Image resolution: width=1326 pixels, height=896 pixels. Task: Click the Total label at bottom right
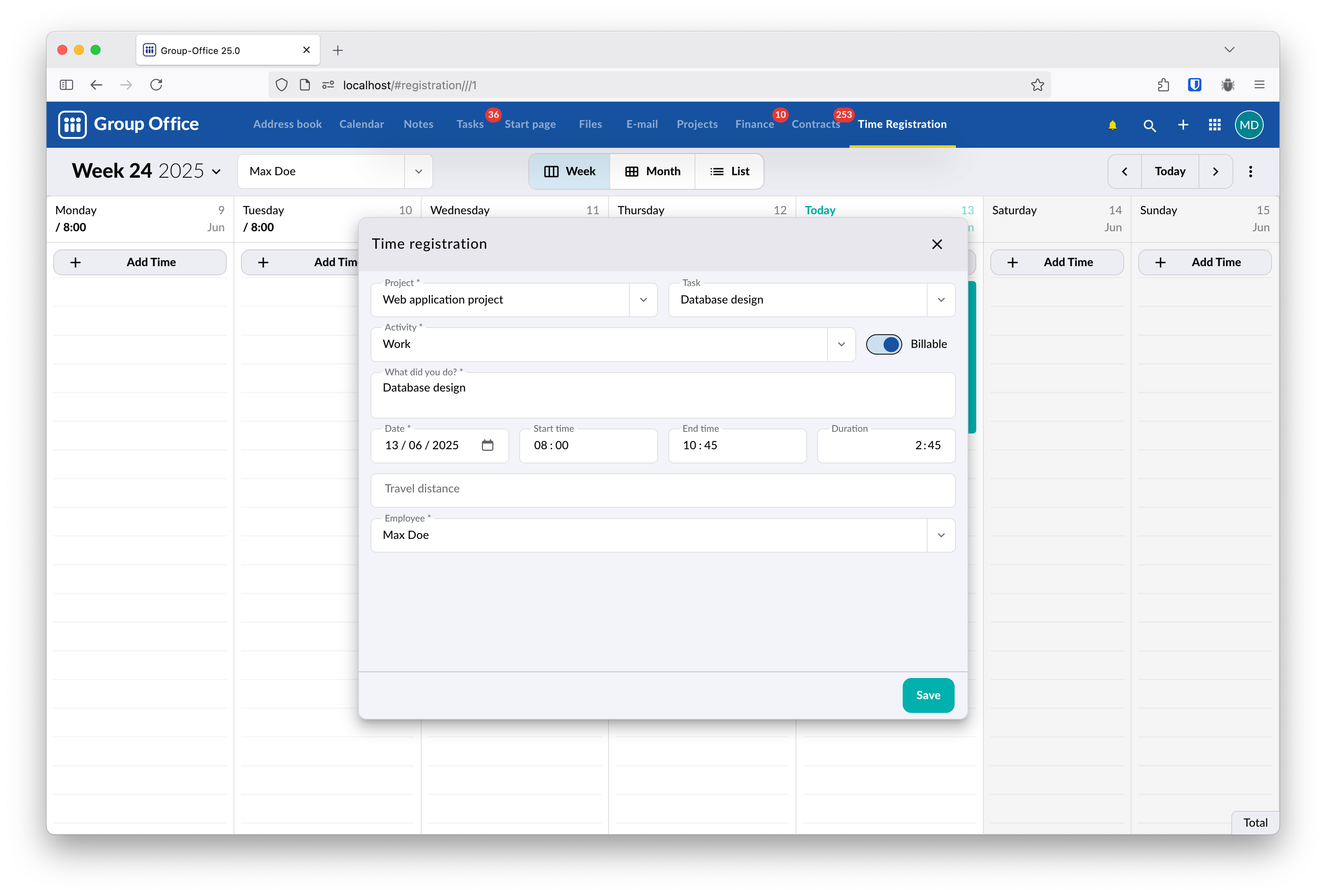click(1255, 823)
